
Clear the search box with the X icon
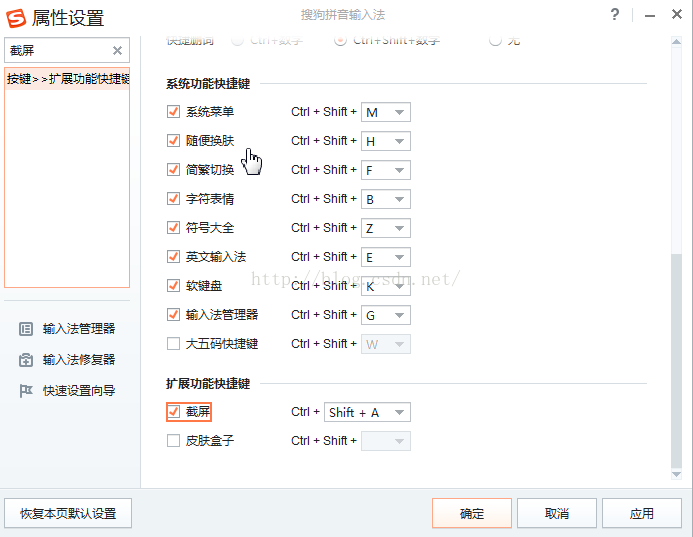pyautogui.click(x=117, y=50)
